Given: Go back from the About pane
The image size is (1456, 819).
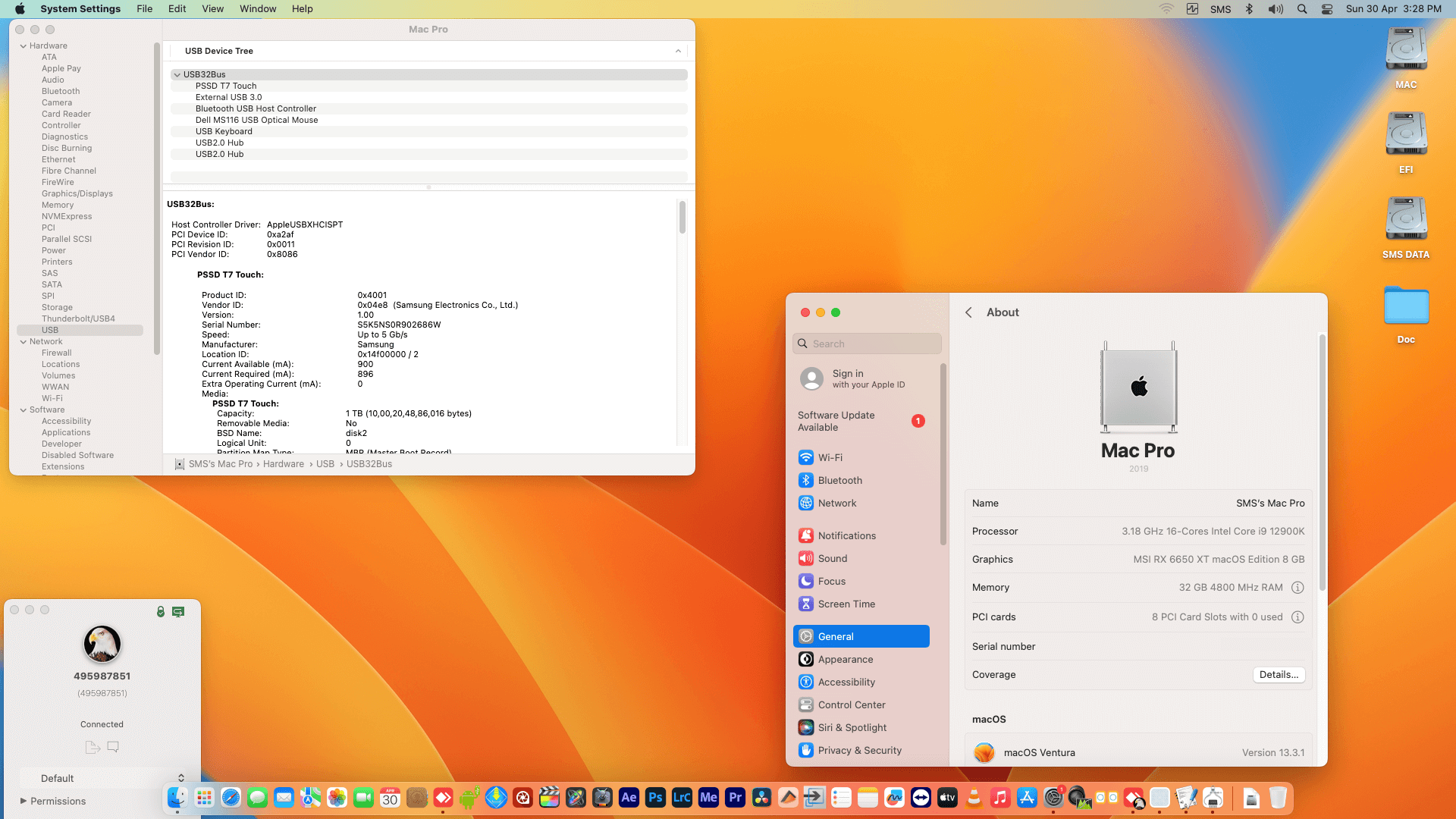Looking at the screenshot, I should click(x=968, y=312).
